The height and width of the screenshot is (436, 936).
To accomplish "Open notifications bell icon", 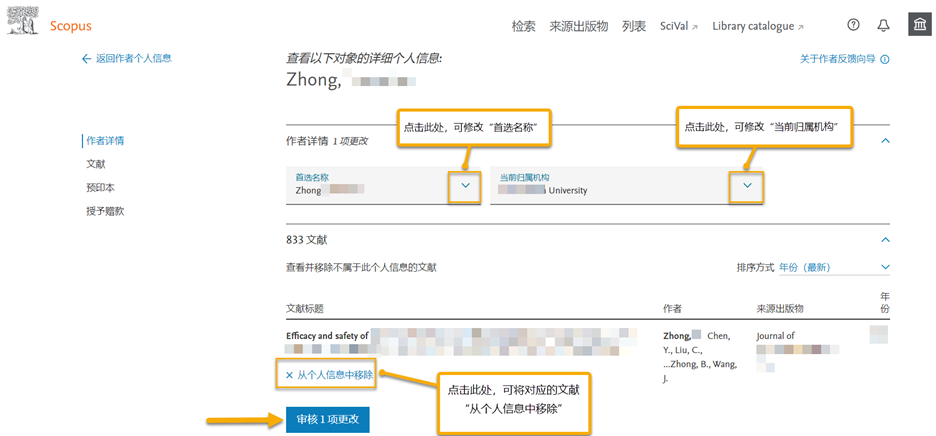I will click(883, 25).
